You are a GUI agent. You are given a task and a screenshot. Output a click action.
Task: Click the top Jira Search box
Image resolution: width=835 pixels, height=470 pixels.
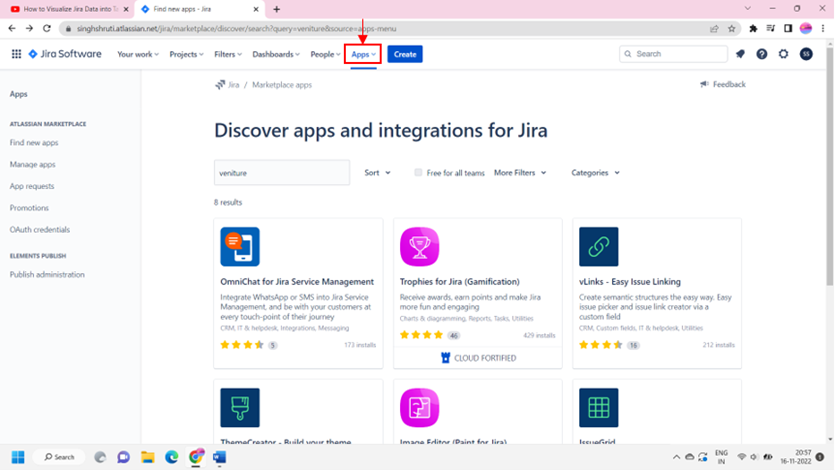673,54
